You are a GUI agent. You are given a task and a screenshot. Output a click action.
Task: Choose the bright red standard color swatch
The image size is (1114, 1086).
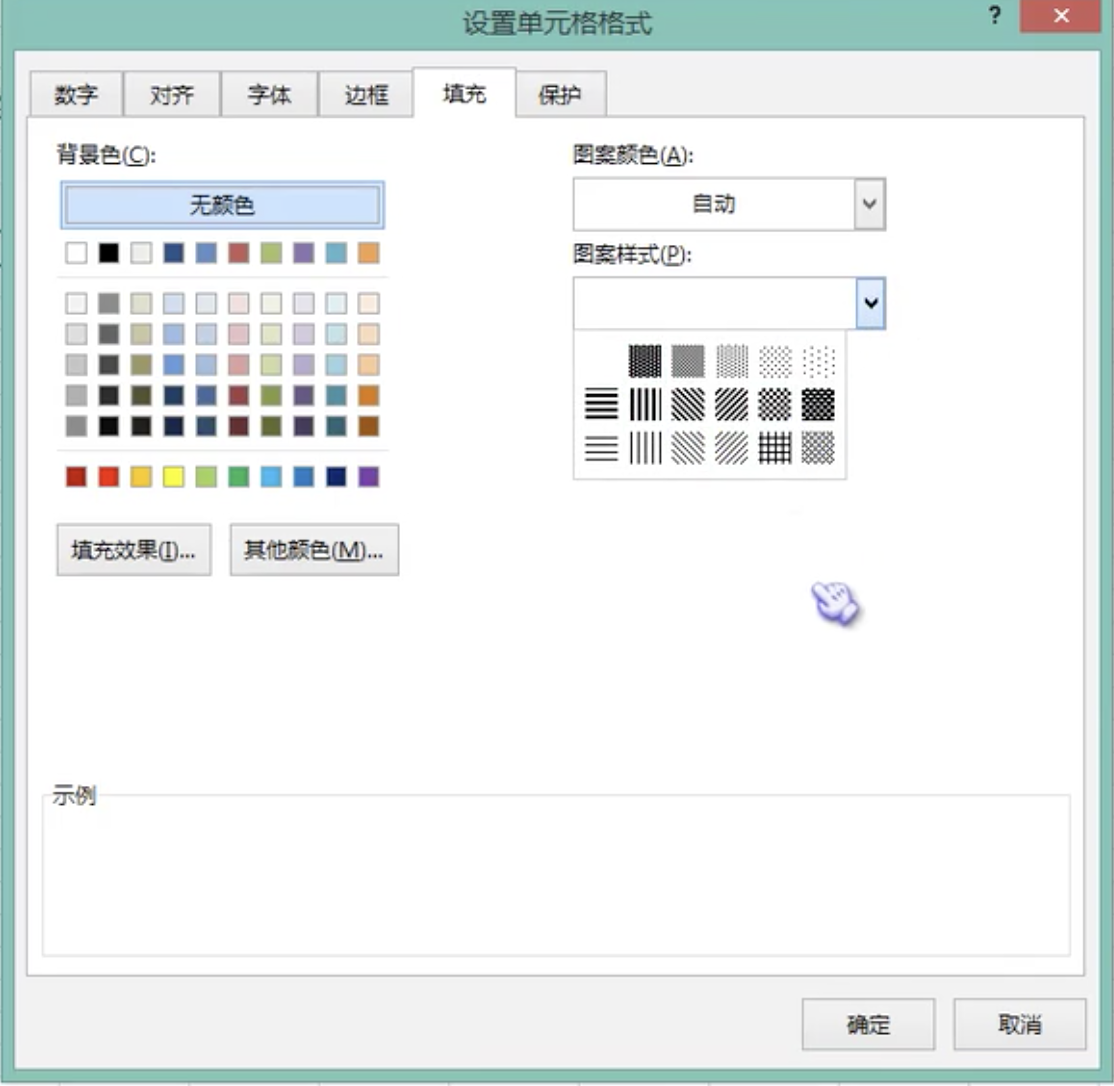(x=109, y=477)
